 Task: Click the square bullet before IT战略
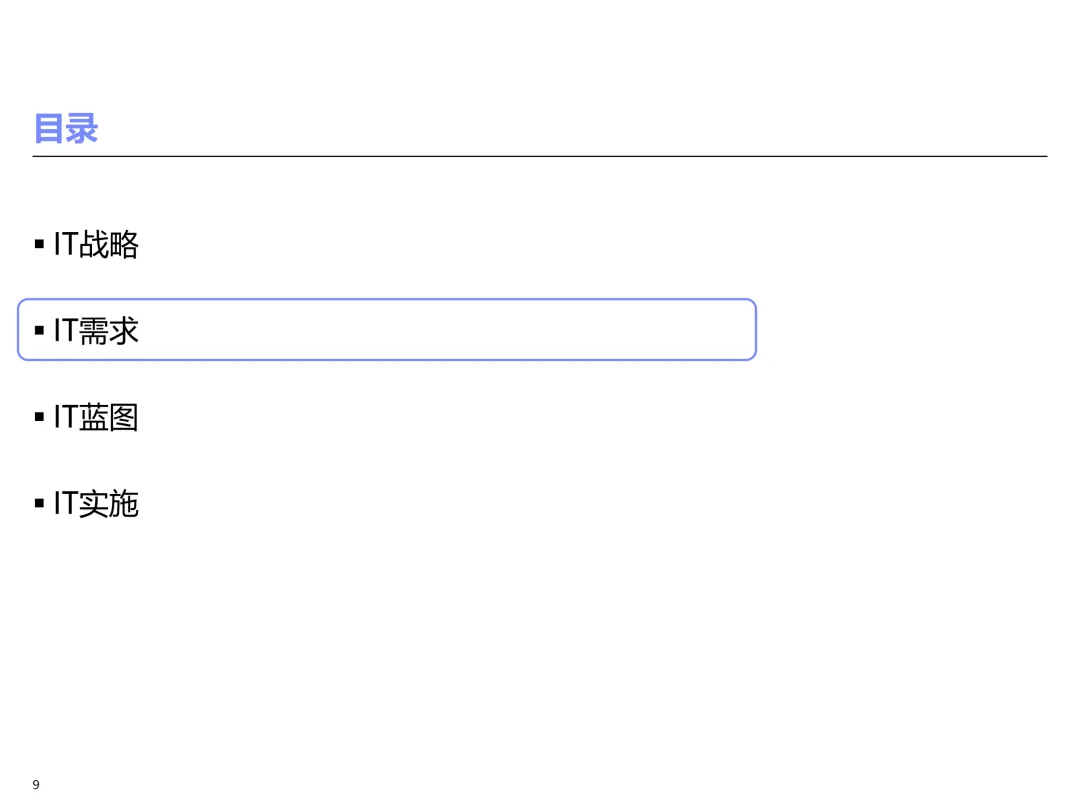[39, 244]
